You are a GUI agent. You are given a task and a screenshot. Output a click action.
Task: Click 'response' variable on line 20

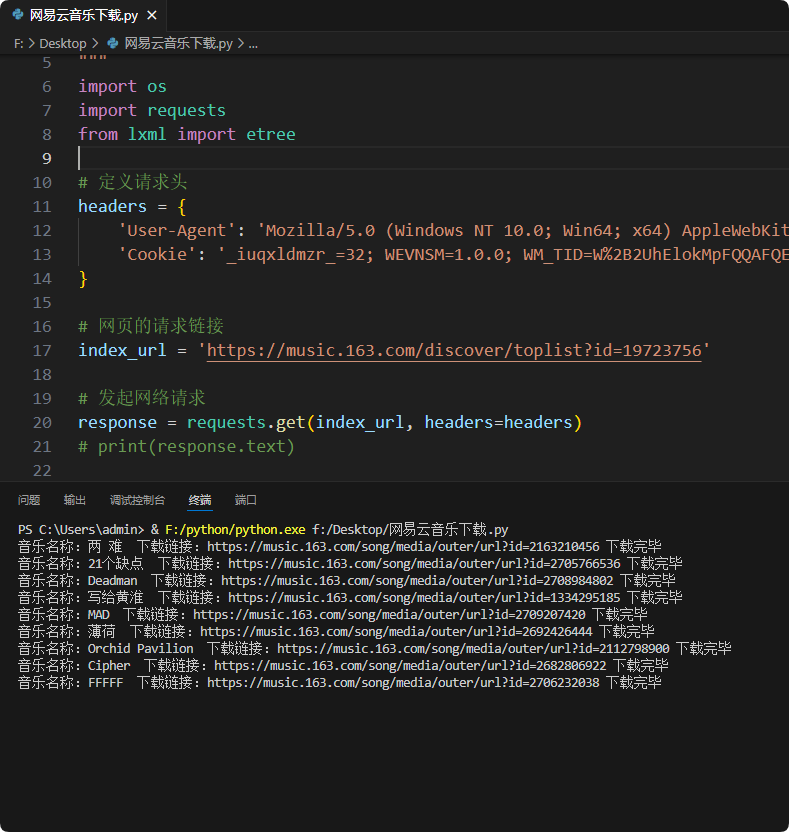[117, 422]
